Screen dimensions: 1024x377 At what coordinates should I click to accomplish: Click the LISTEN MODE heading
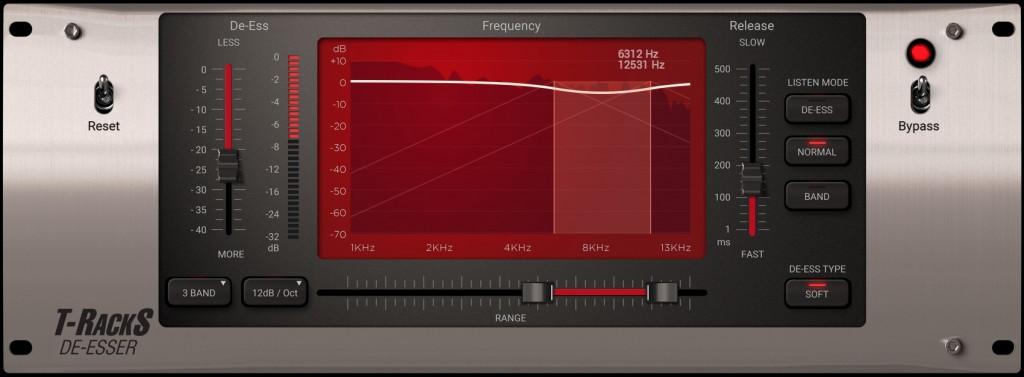(818, 83)
